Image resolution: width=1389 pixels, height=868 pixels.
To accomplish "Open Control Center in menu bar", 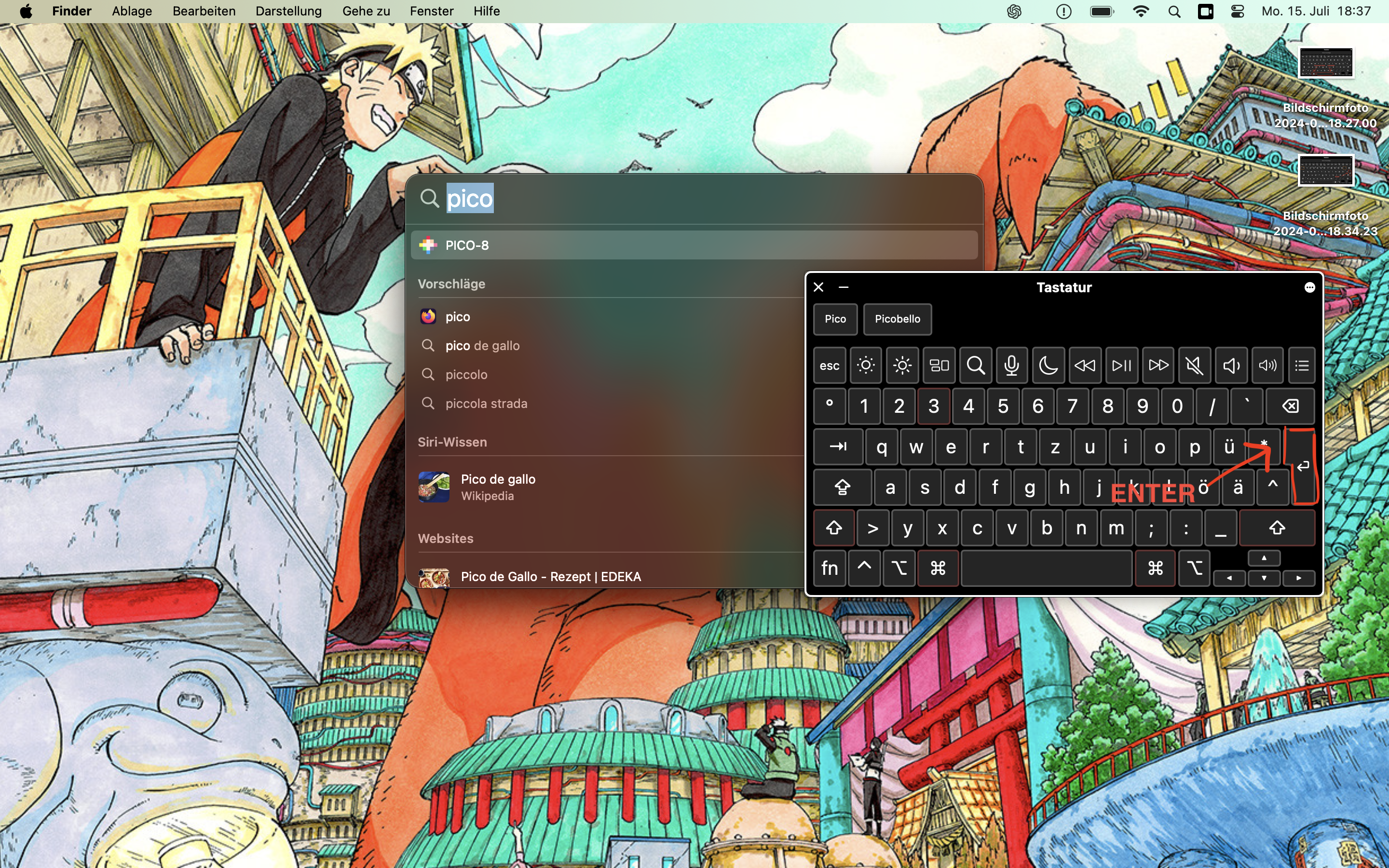I will 1238,12.
